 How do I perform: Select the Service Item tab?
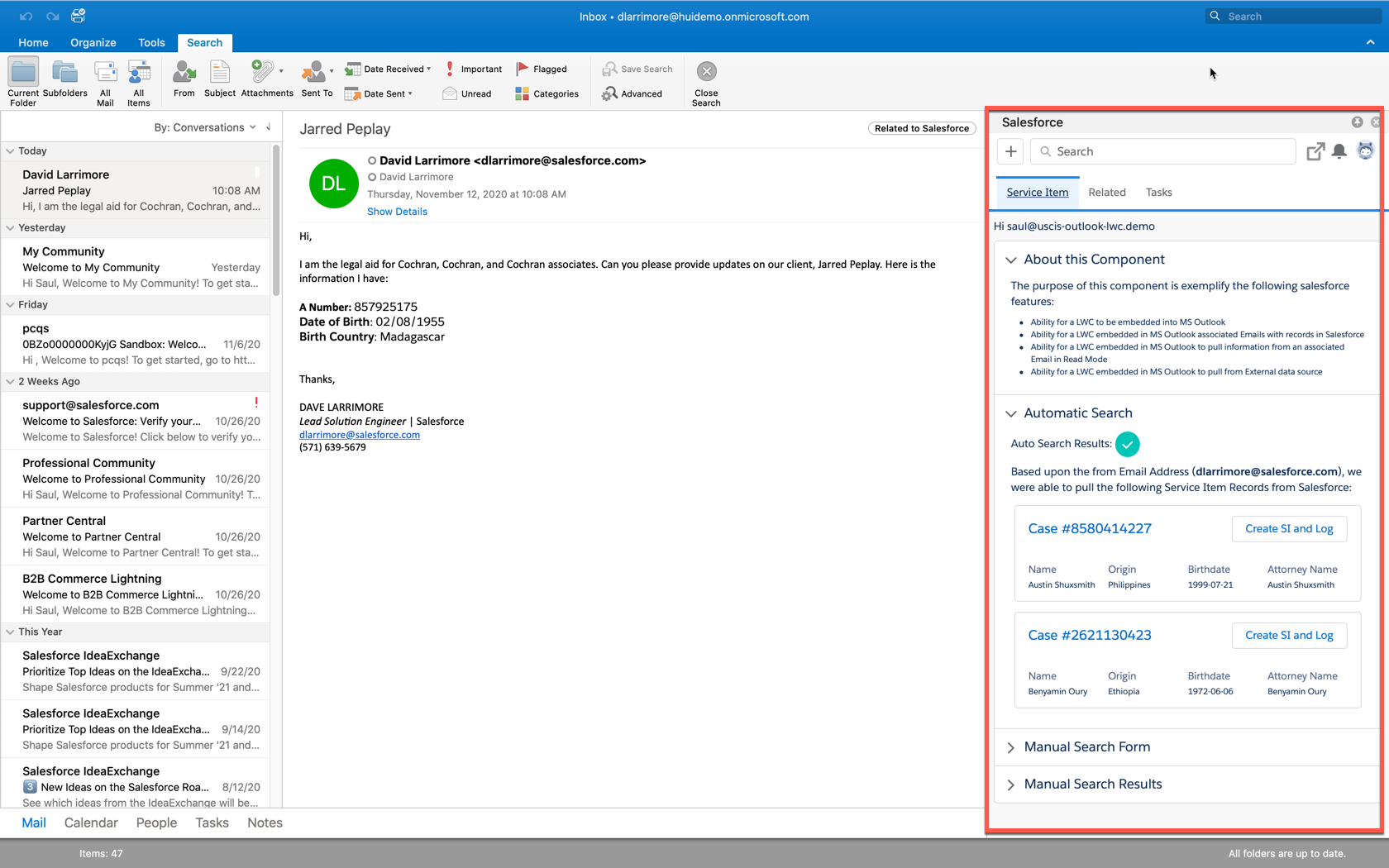[x=1037, y=193]
